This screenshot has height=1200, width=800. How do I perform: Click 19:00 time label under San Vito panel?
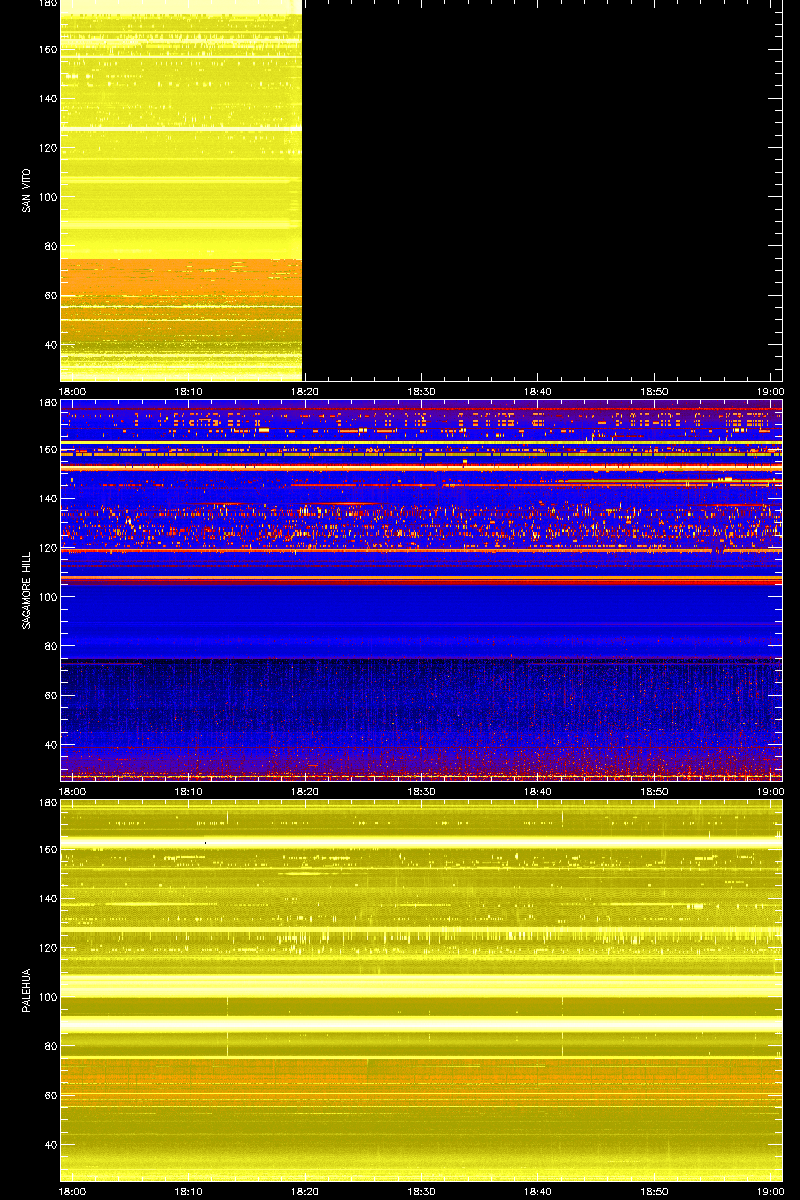[771, 391]
